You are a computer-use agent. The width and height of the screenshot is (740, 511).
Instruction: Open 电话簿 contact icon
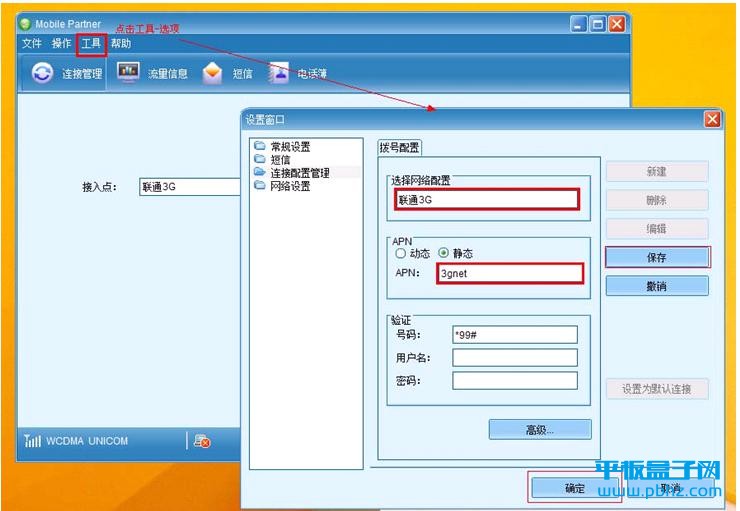coord(279,73)
